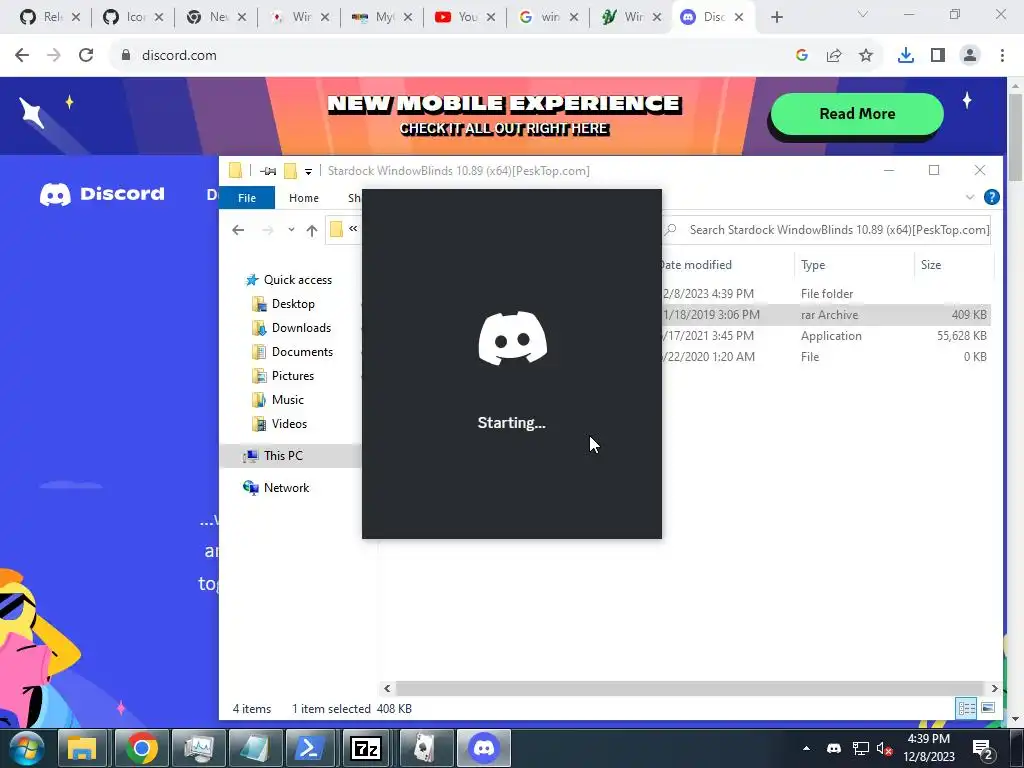Image resolution: width=1024 pixels, height=768 pixels.
Task: Open File Explorer from the taskbar
Action: 82,748
